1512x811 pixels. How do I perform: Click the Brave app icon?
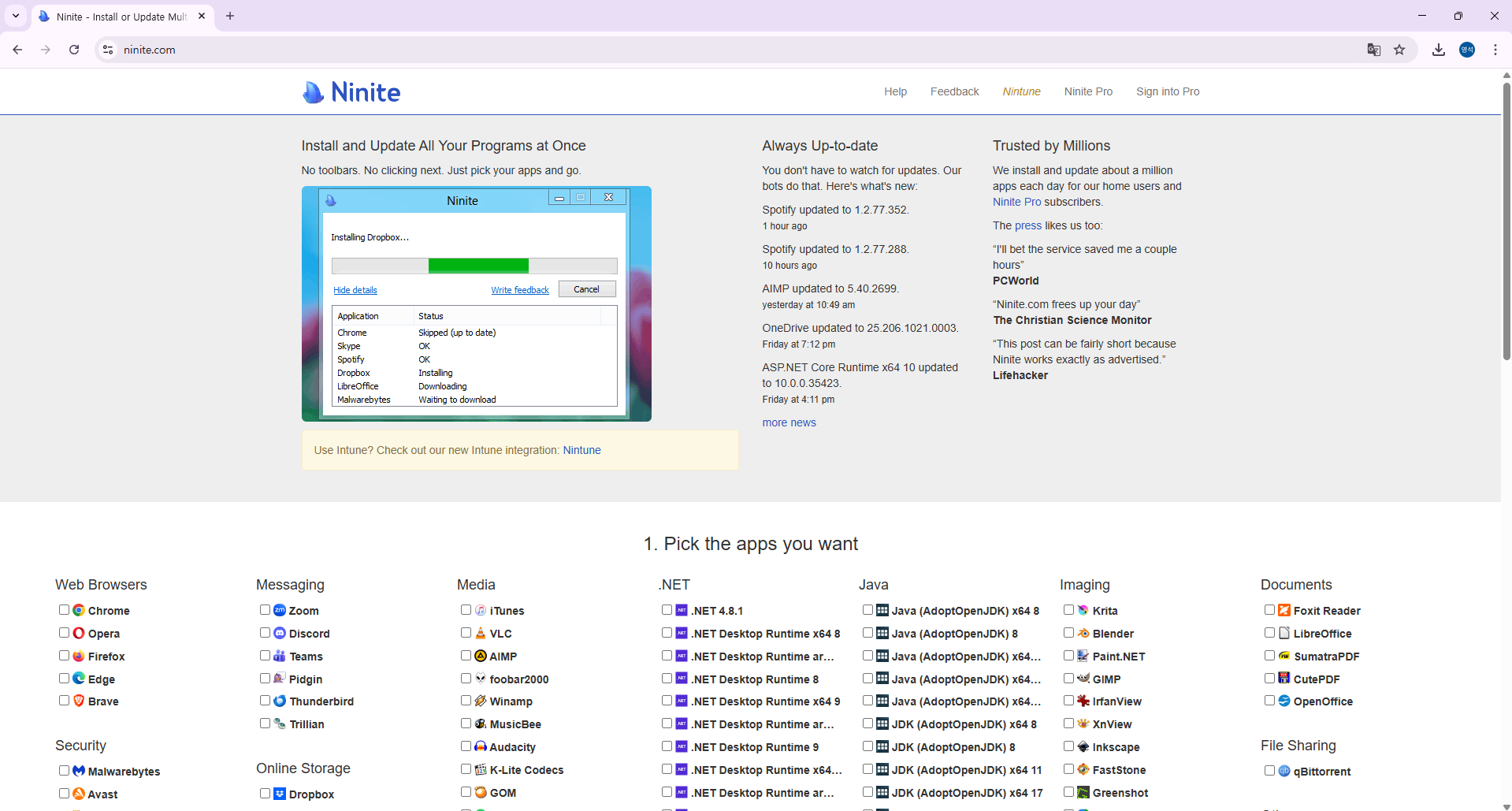click(79, 701)
